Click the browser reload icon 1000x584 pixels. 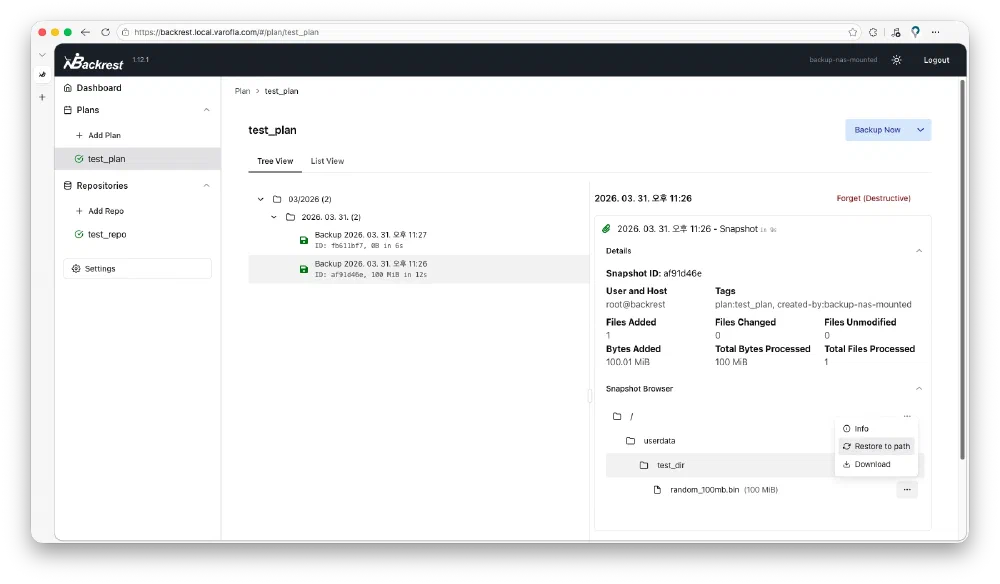click(x=105, y=32)
